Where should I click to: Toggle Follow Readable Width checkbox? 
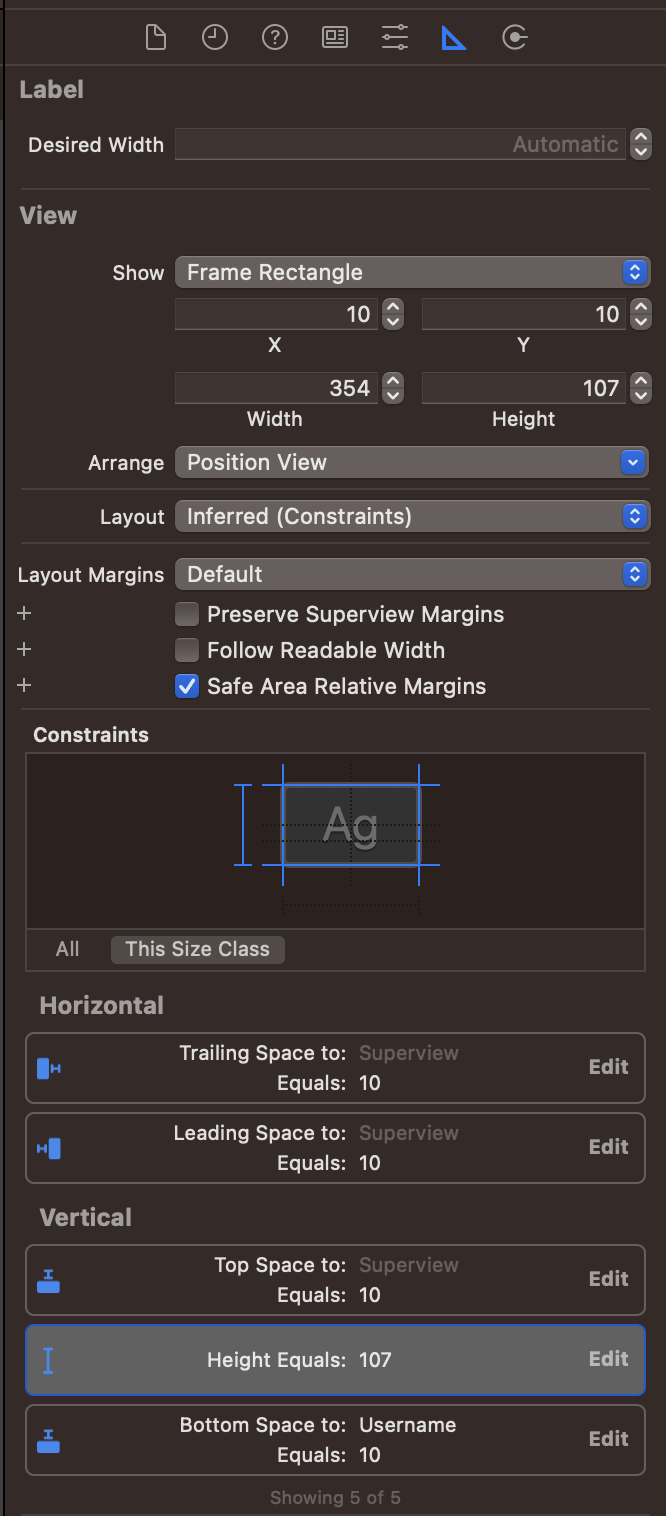[187, 650]
